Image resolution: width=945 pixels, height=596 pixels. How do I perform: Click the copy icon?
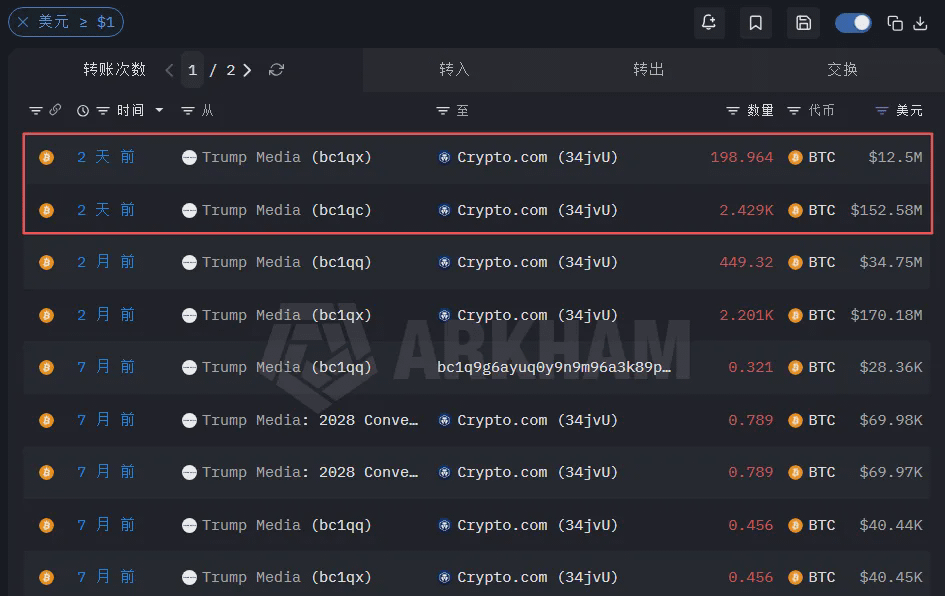click(x=895, y=24)
